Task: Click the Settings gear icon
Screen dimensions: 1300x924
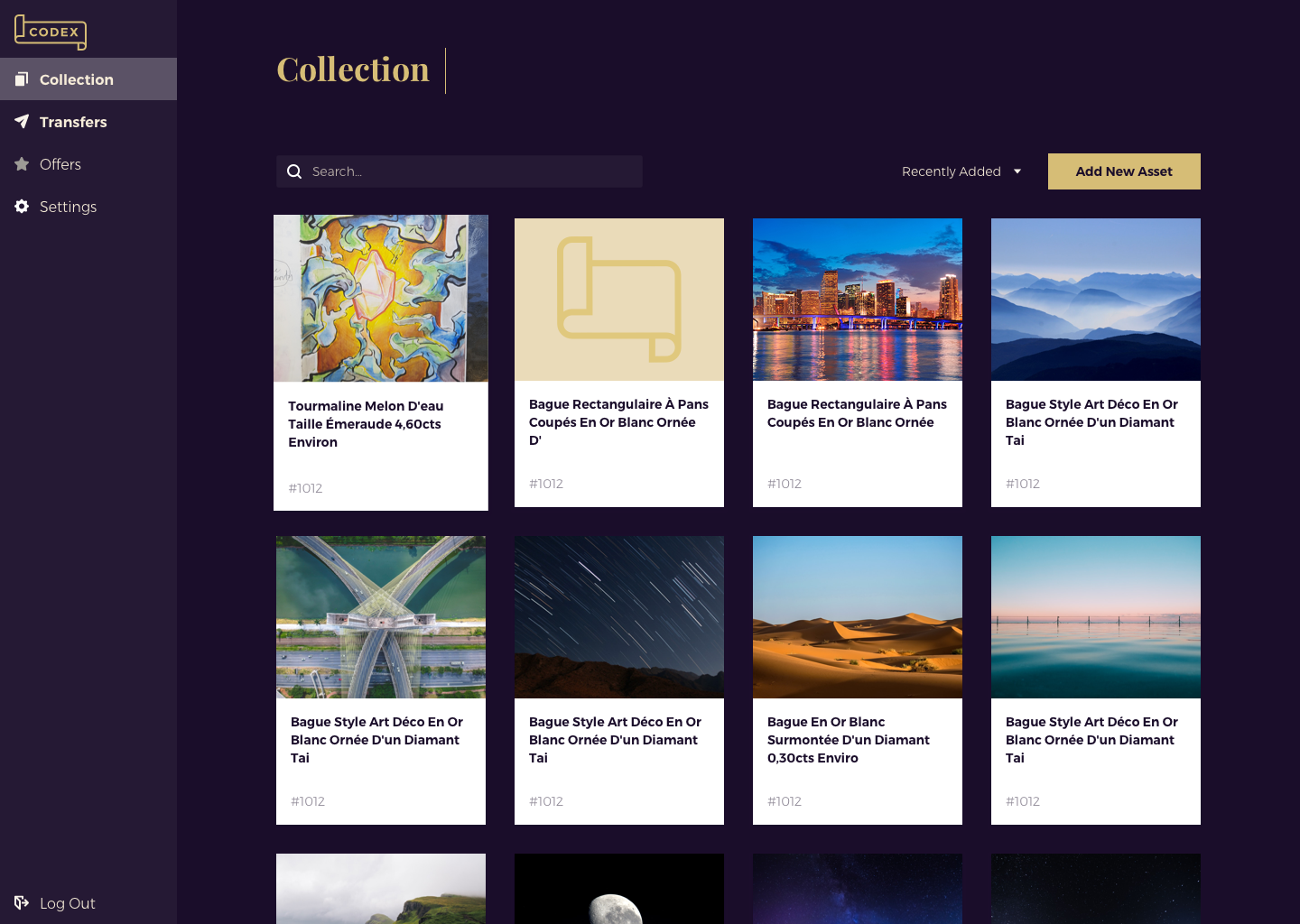Action: pos(22,207)
